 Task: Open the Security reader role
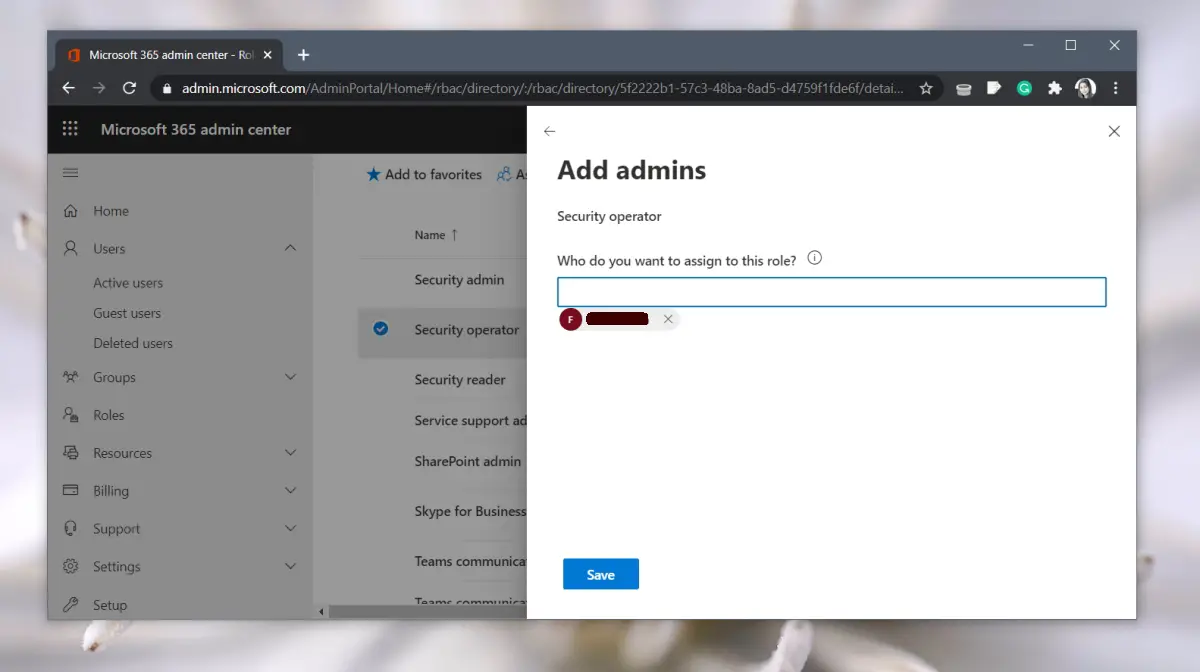tap(460, 380)
